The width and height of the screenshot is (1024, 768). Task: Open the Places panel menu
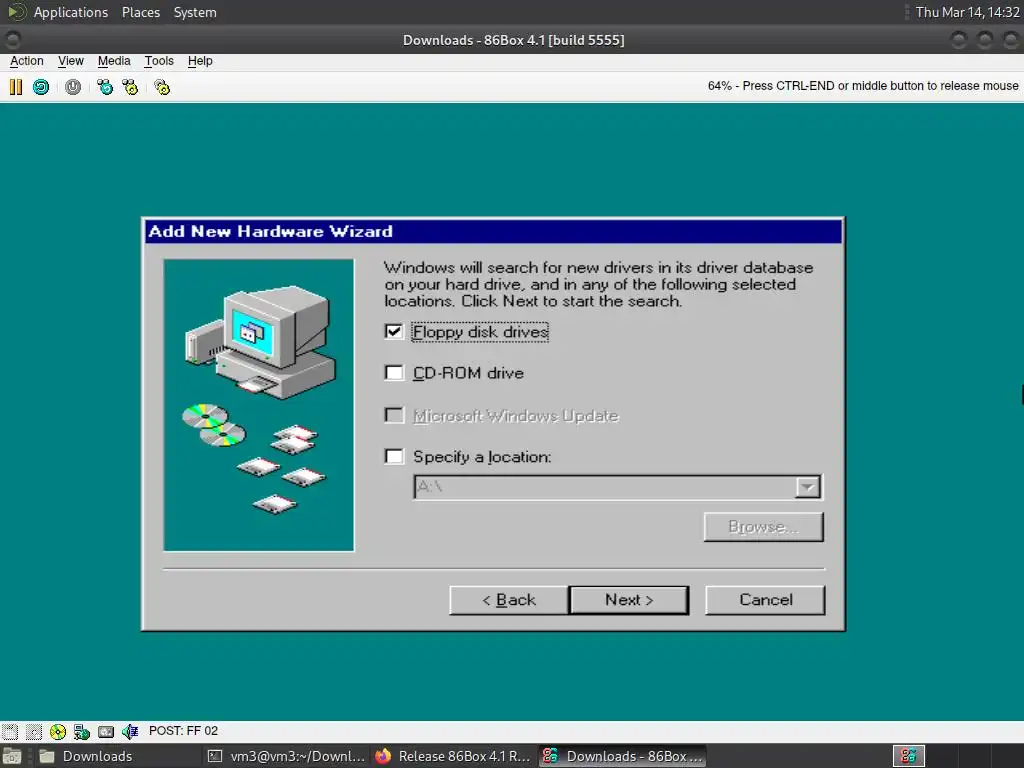(x=141, y=12)
